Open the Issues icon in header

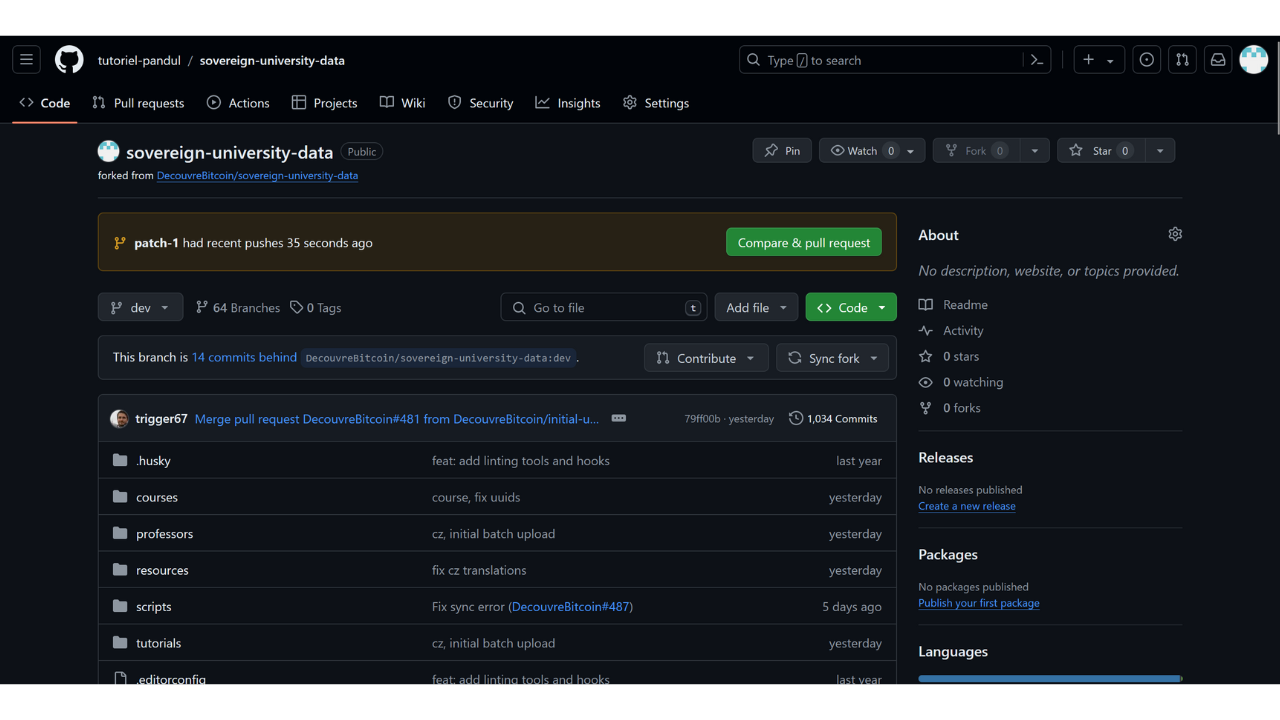click(x=1147, y=60)
